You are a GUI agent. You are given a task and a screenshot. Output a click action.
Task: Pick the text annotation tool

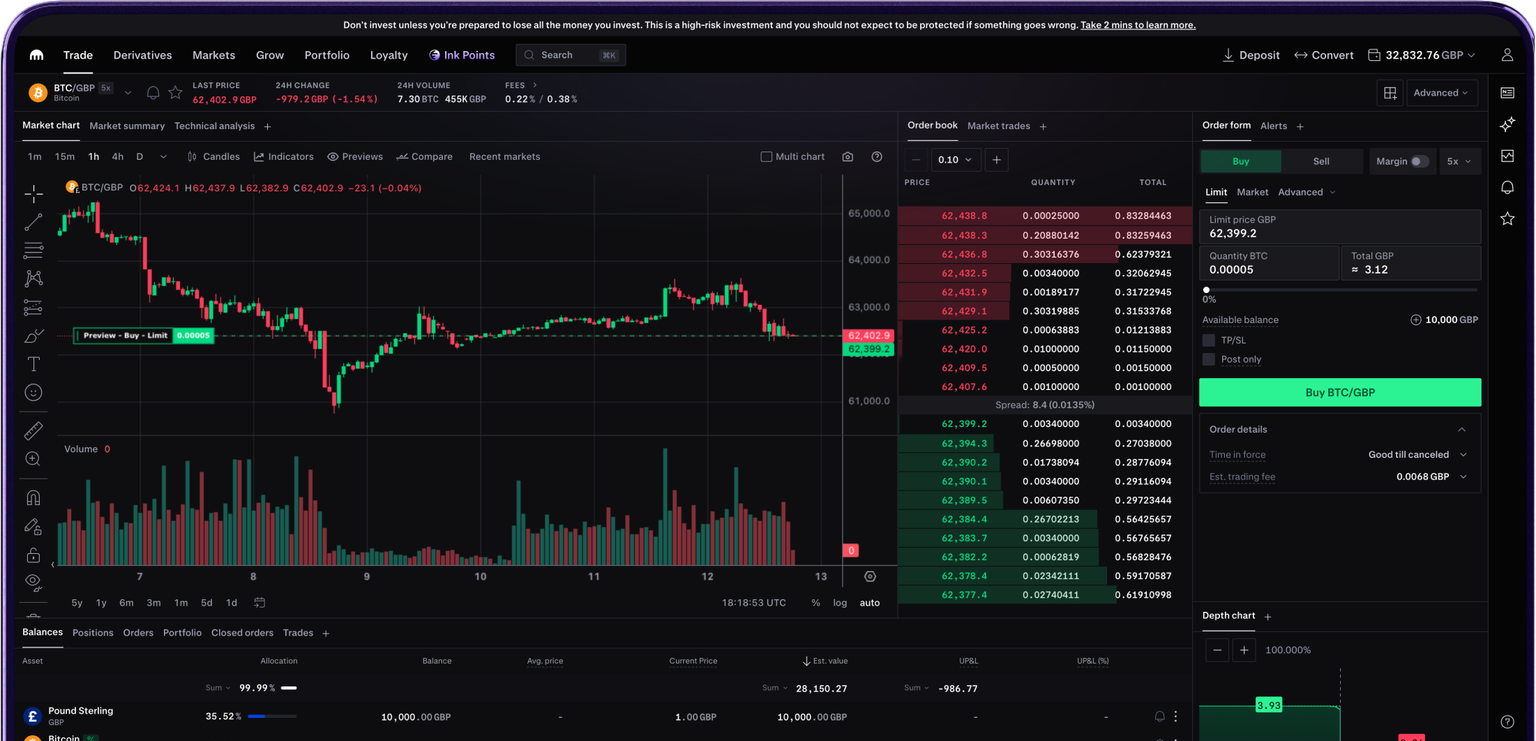coord(33,364)
